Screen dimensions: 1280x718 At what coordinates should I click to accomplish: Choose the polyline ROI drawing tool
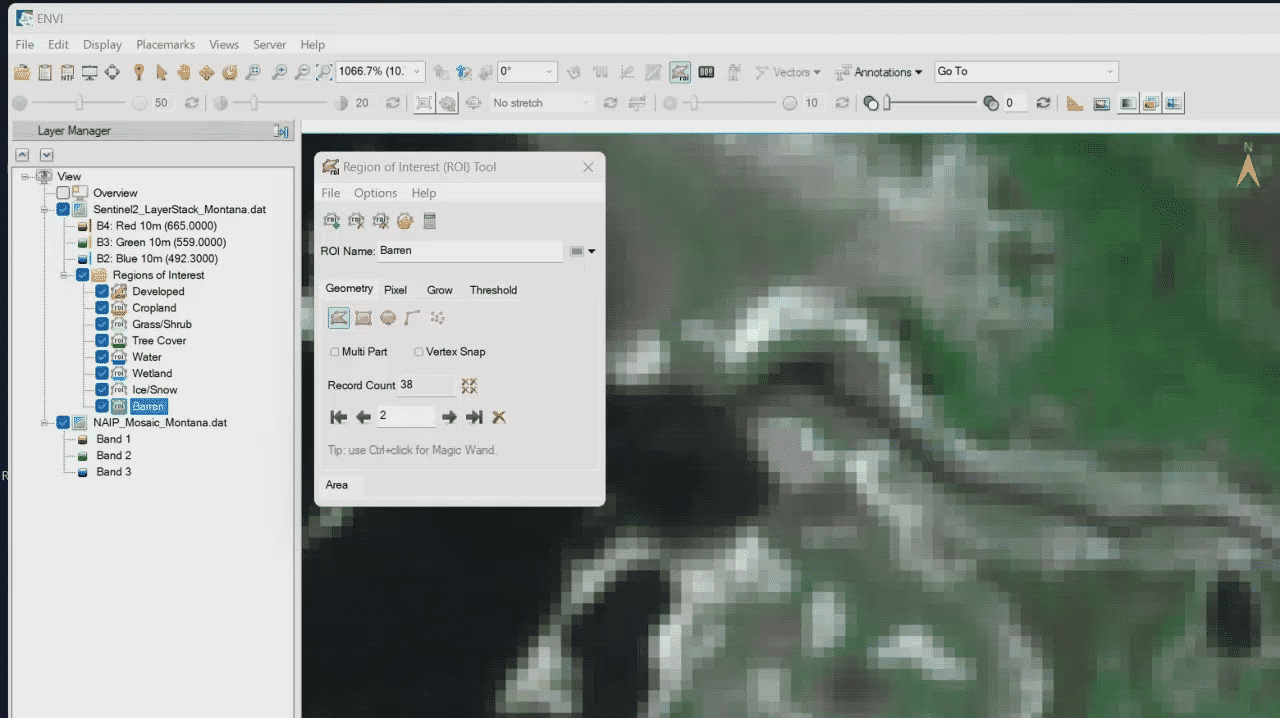tap(412, 318)
